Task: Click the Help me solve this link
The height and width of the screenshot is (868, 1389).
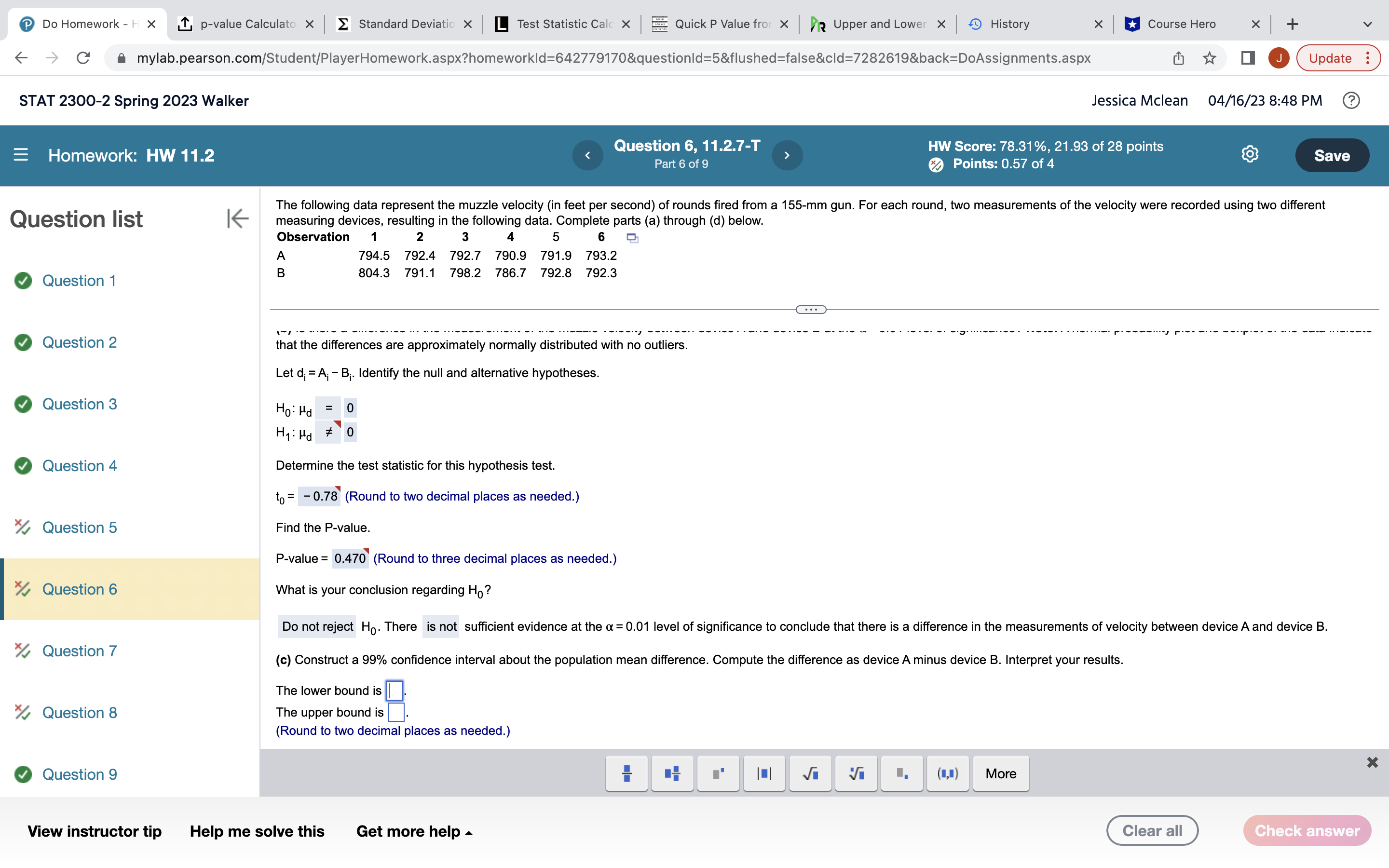Action: coord(257,831)
